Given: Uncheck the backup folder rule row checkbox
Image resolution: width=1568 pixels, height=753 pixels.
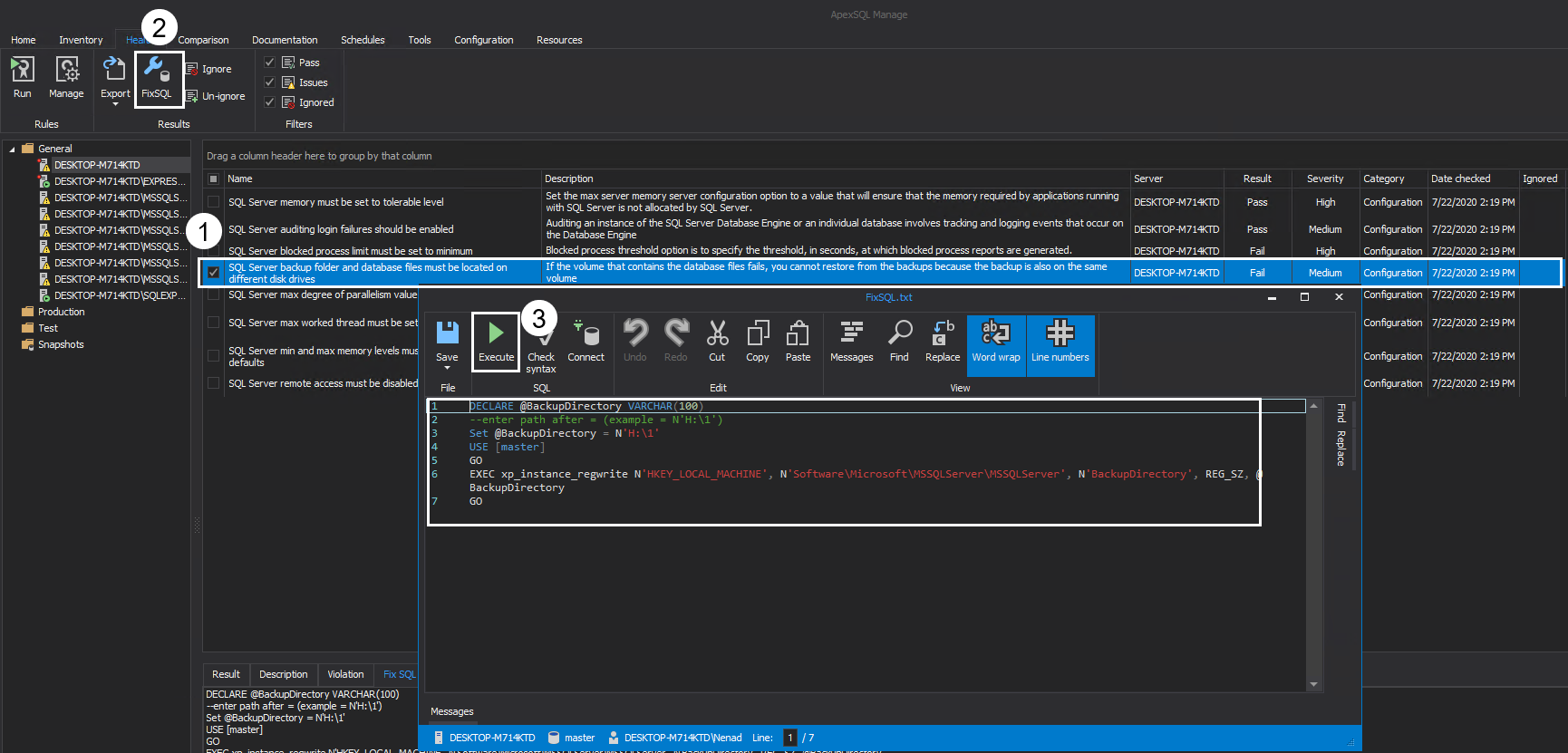Looking at the screenshot, I should (213, 273).
